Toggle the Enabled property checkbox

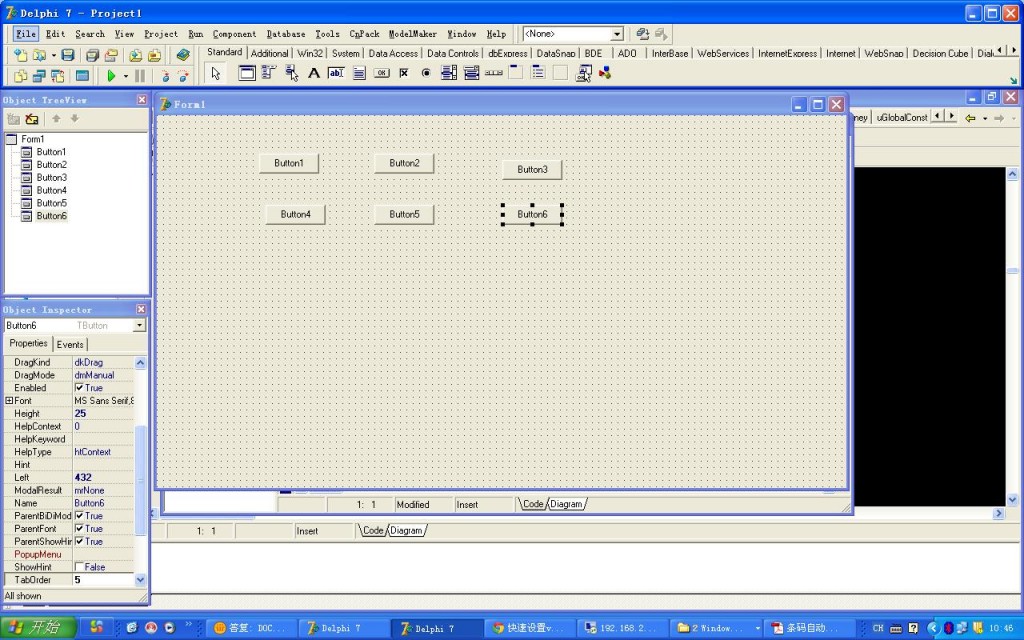[x=80, y=388]
